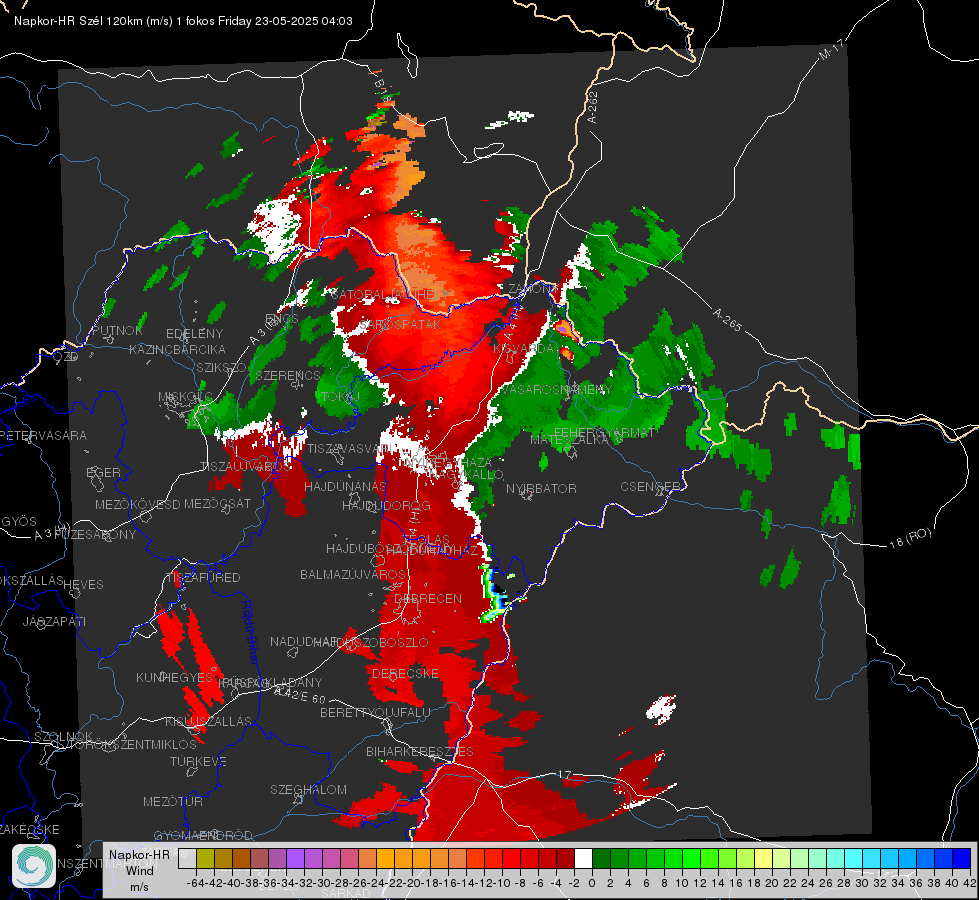Click the DEBRECEN city label
Screen dimensions: 979x900
[428, 598]
